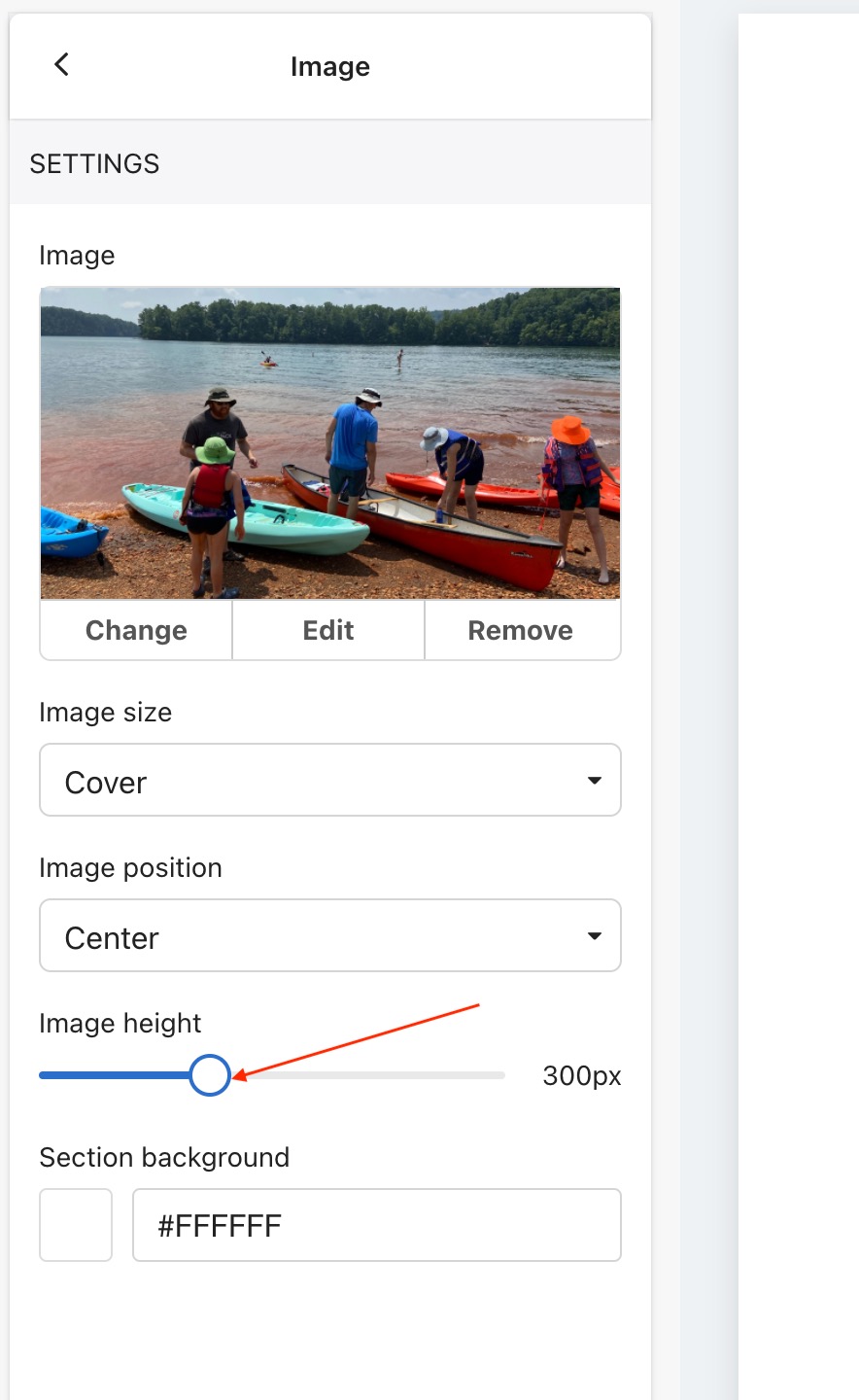Screen dimensions: 859x1400
Task: Click the Image height slider handle
Action: (210, 1075)
